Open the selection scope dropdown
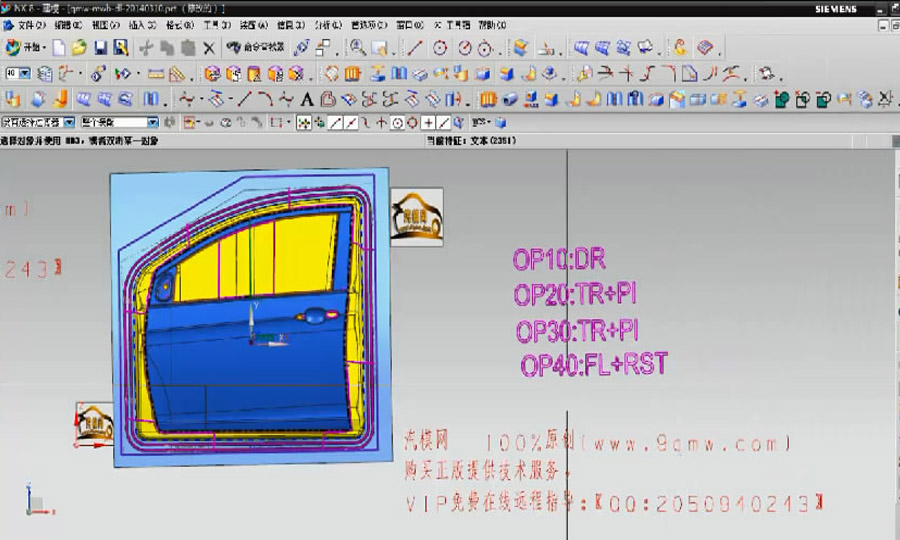Viewport: 900px width, 540px height. pyautogui.click(x=152, y=122)
